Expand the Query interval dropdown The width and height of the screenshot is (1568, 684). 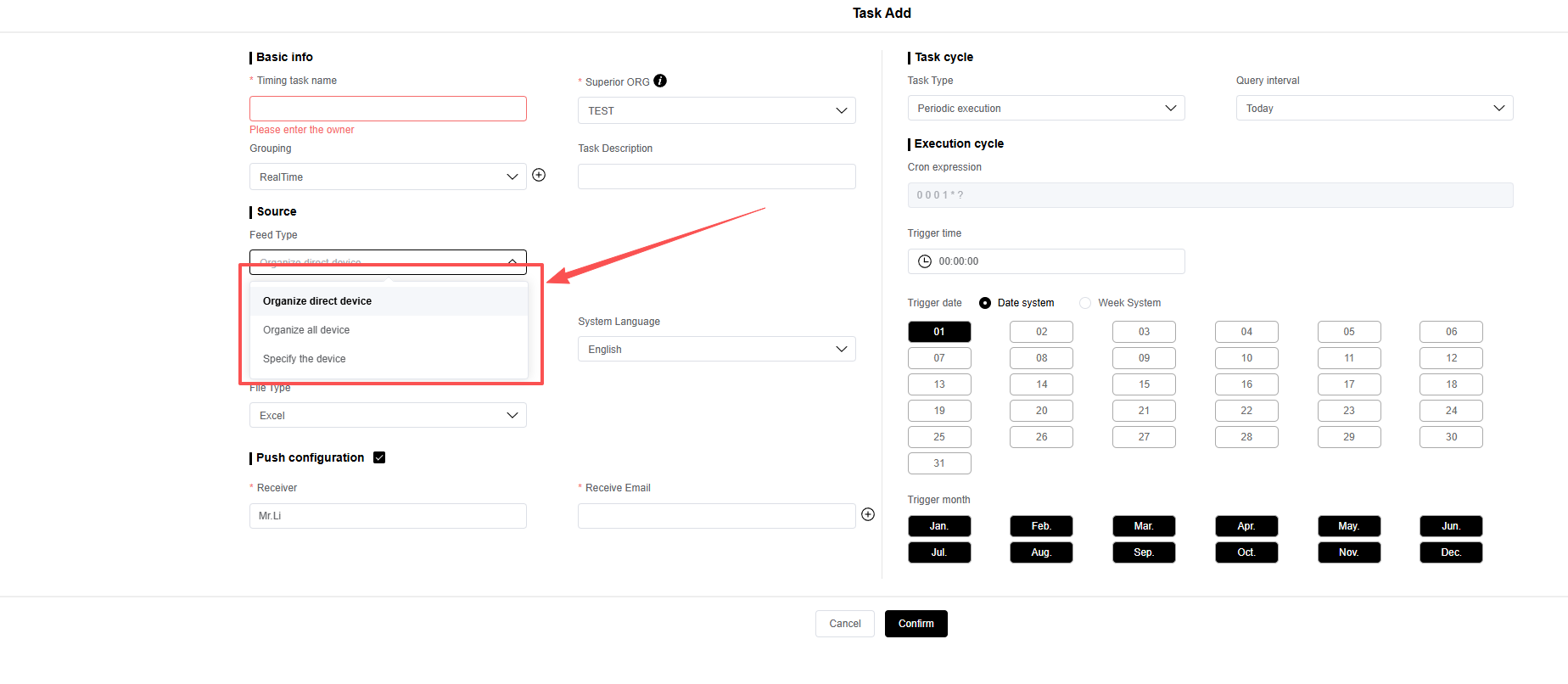(x=1374, y=109)
